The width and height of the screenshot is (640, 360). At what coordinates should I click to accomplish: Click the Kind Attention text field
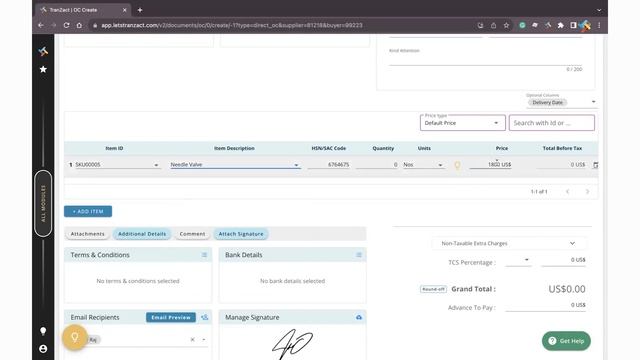tap(485, 60)
